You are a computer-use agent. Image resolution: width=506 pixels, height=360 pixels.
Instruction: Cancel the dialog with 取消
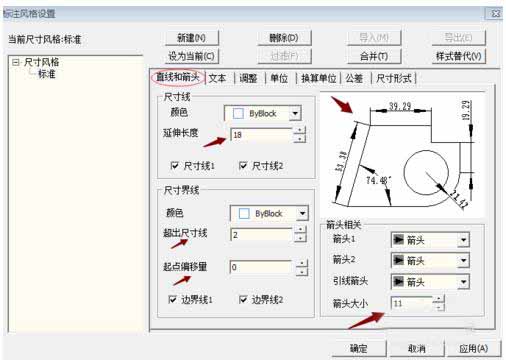tap(417, 349)
